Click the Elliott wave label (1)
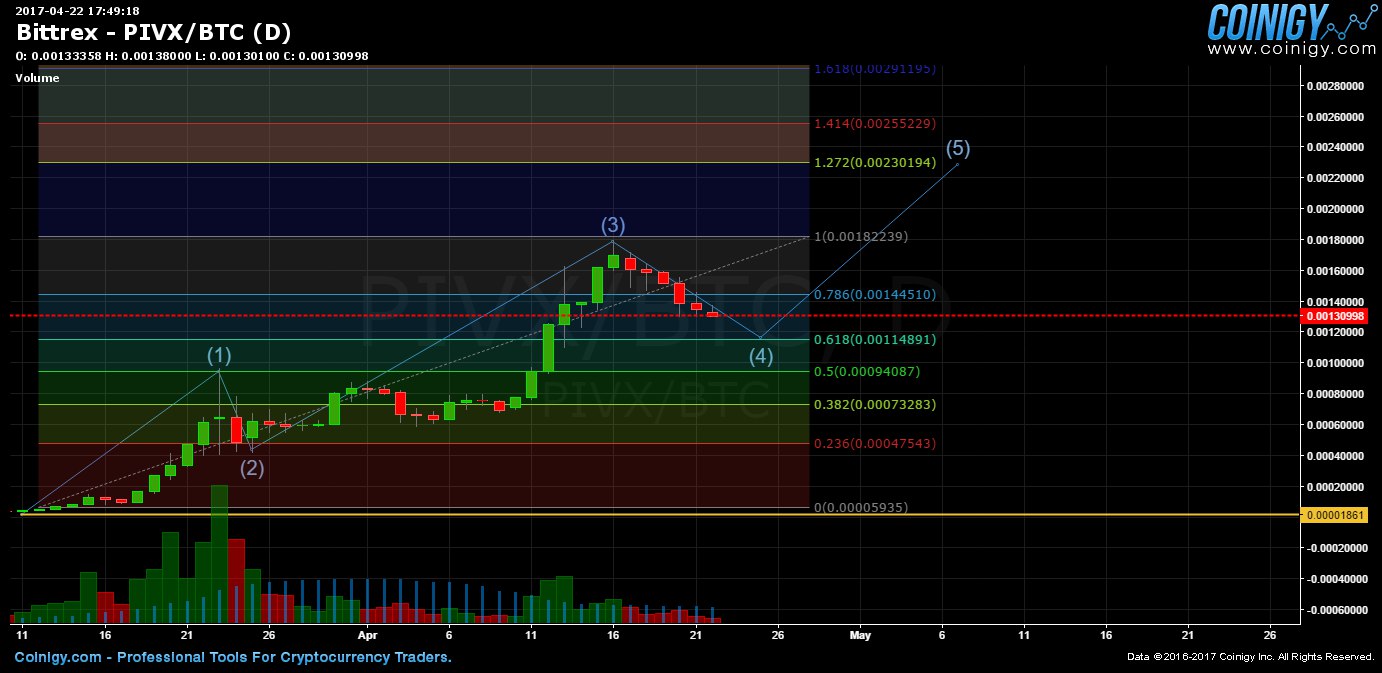 (x=219, y=355)
